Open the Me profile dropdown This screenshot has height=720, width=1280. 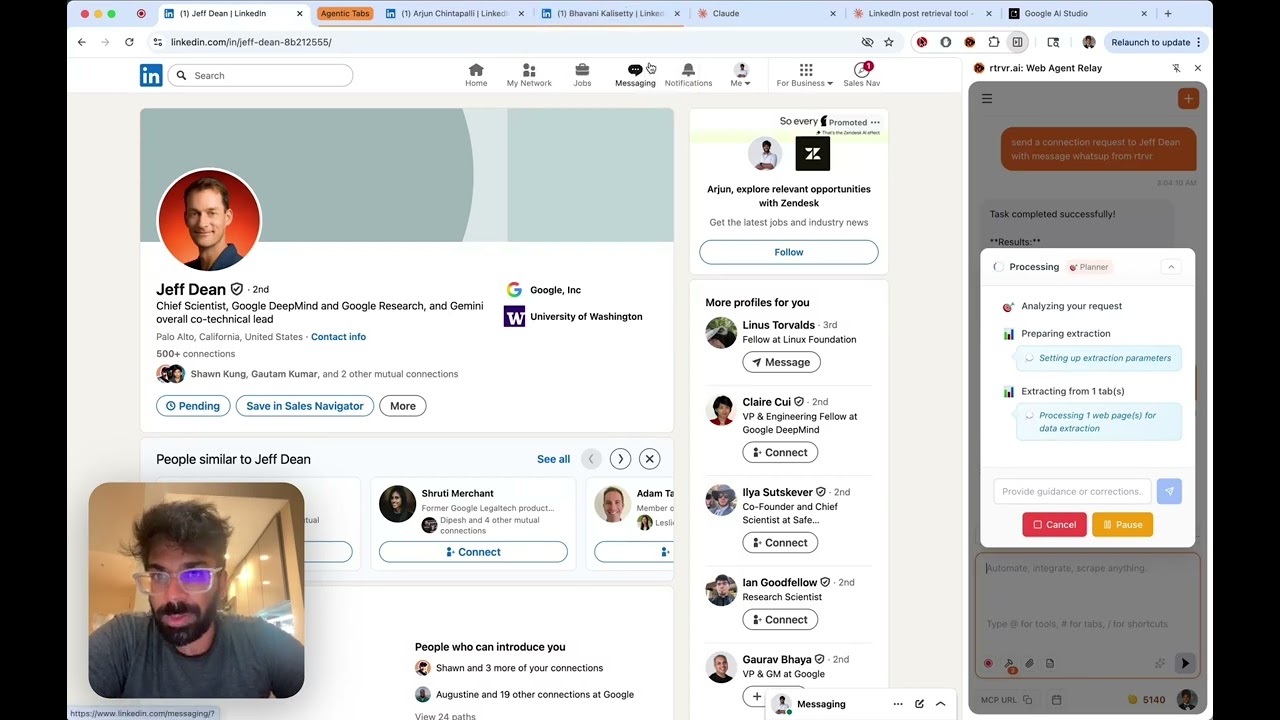point(741,75)
